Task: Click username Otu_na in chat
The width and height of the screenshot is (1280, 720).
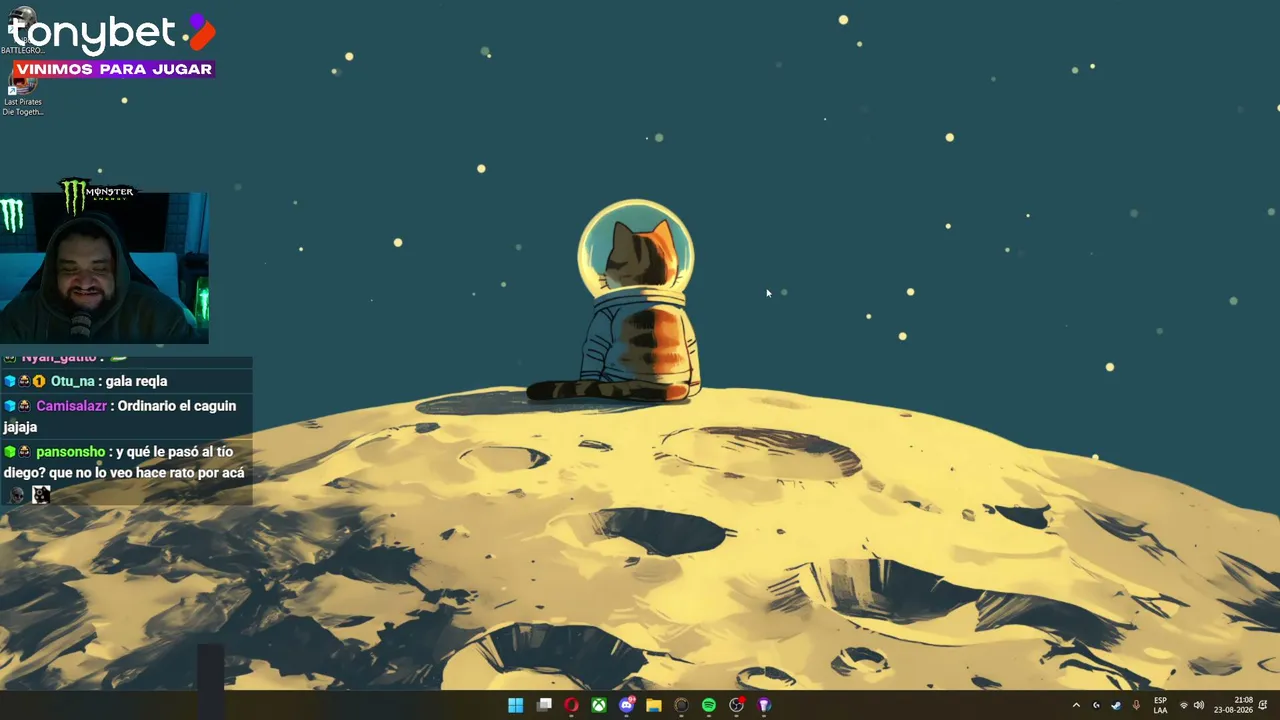Action: (x=72, y=381)
